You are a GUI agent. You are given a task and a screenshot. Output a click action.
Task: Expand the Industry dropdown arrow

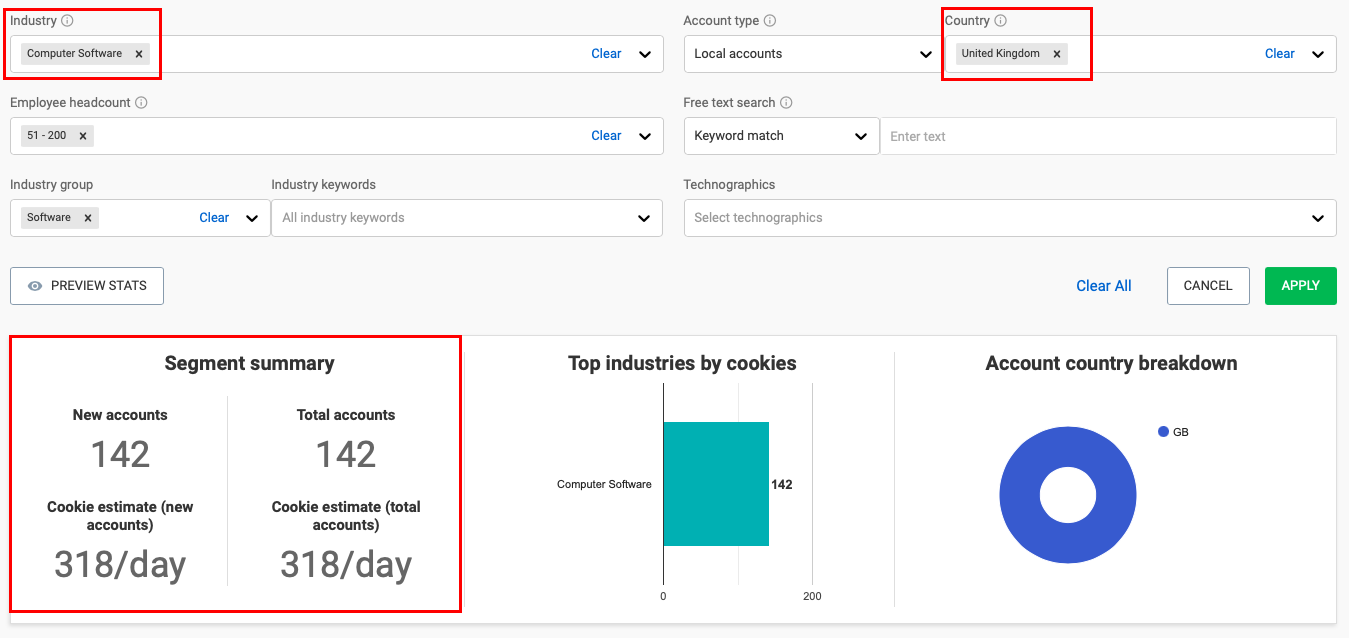click(x=645, y=54)
